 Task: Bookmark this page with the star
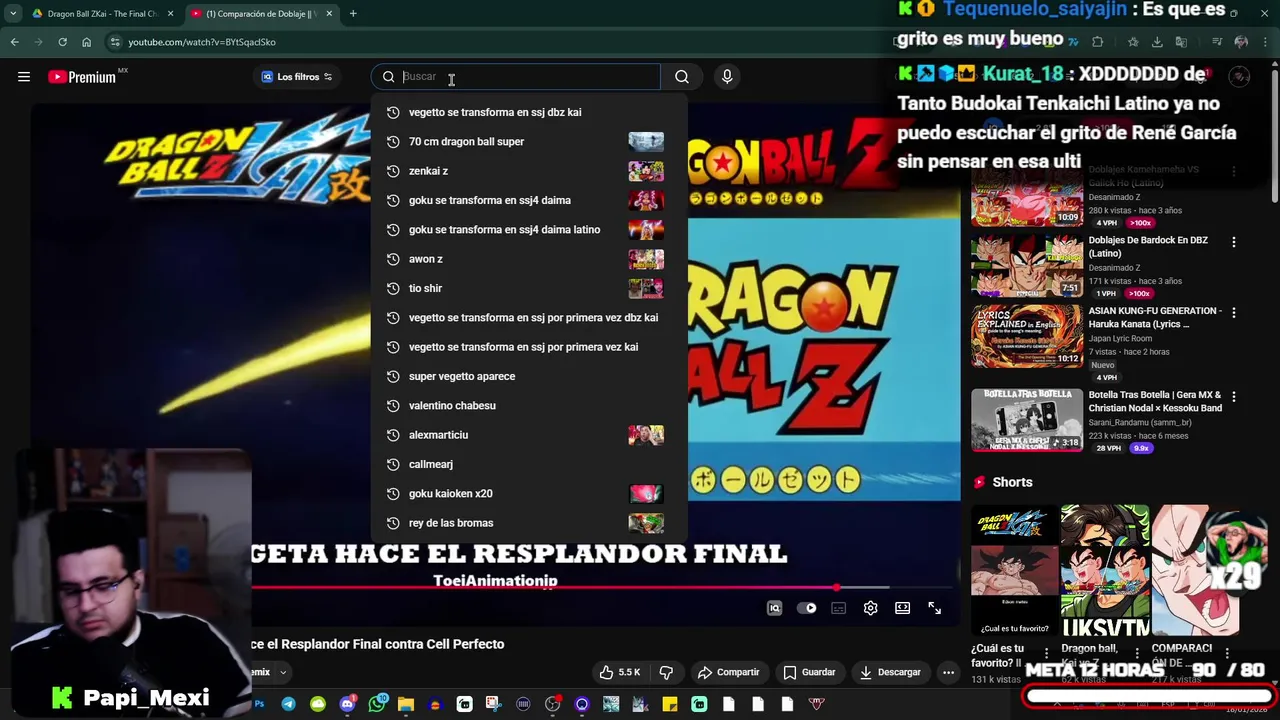(1133, 42)
